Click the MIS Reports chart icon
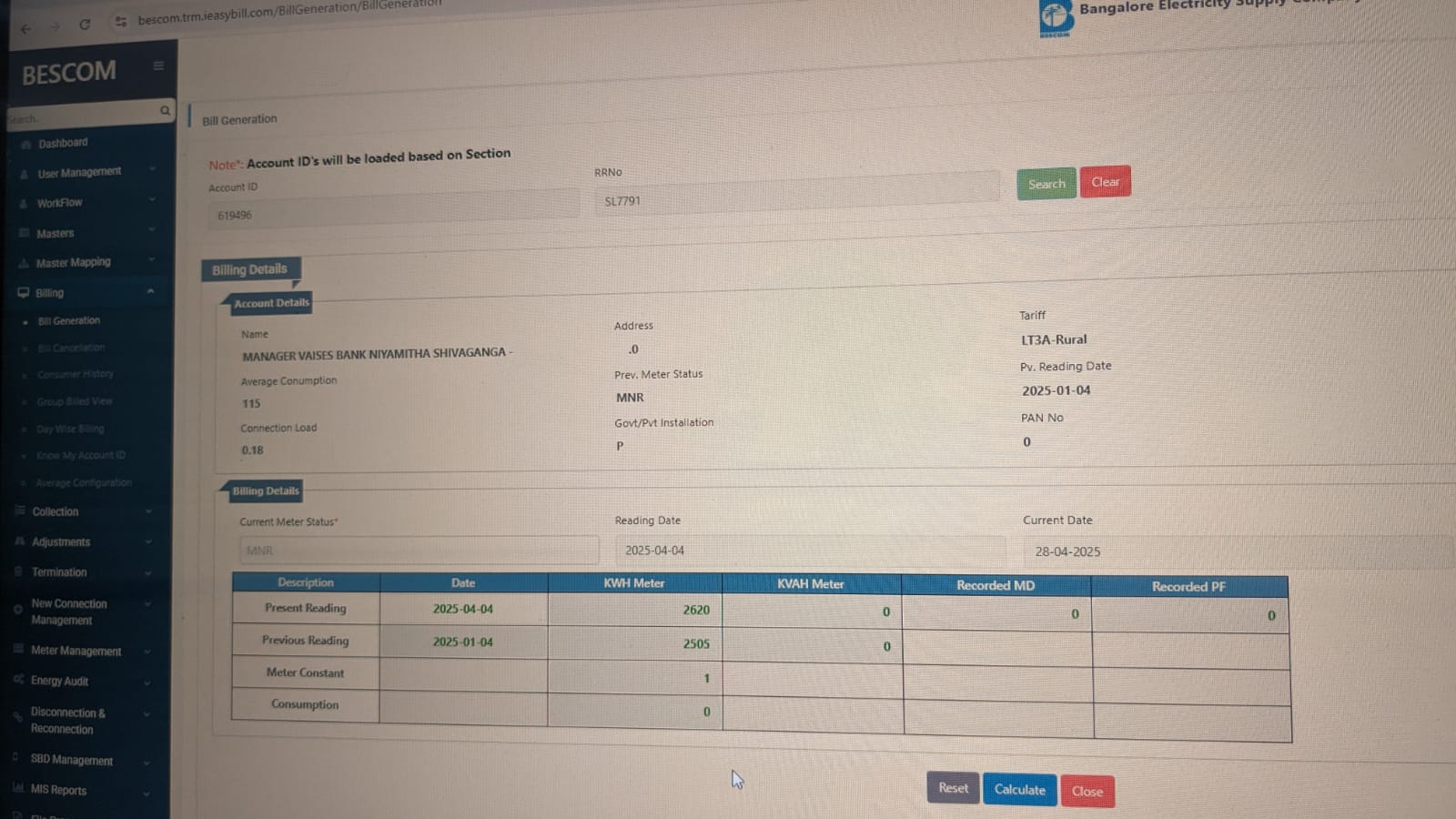Screen dimensions: 1456x819 tap(18, 788)
